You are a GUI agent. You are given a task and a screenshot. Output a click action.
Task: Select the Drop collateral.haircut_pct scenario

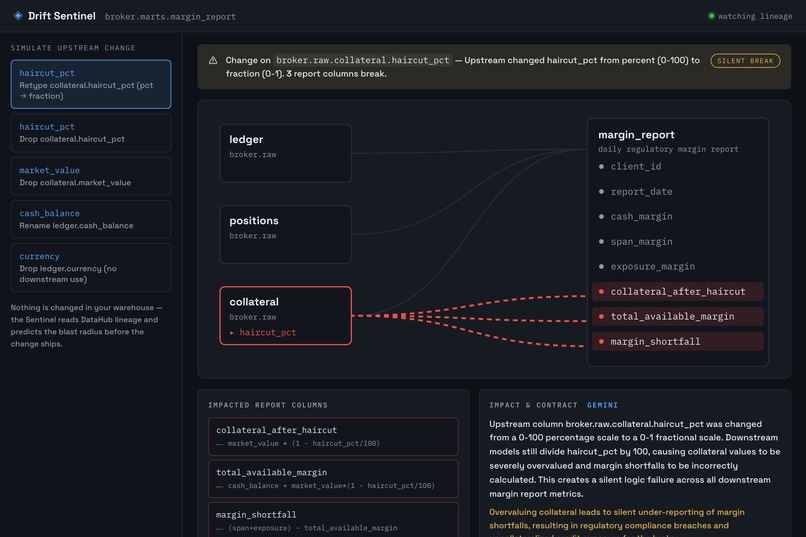coord(91,133)
